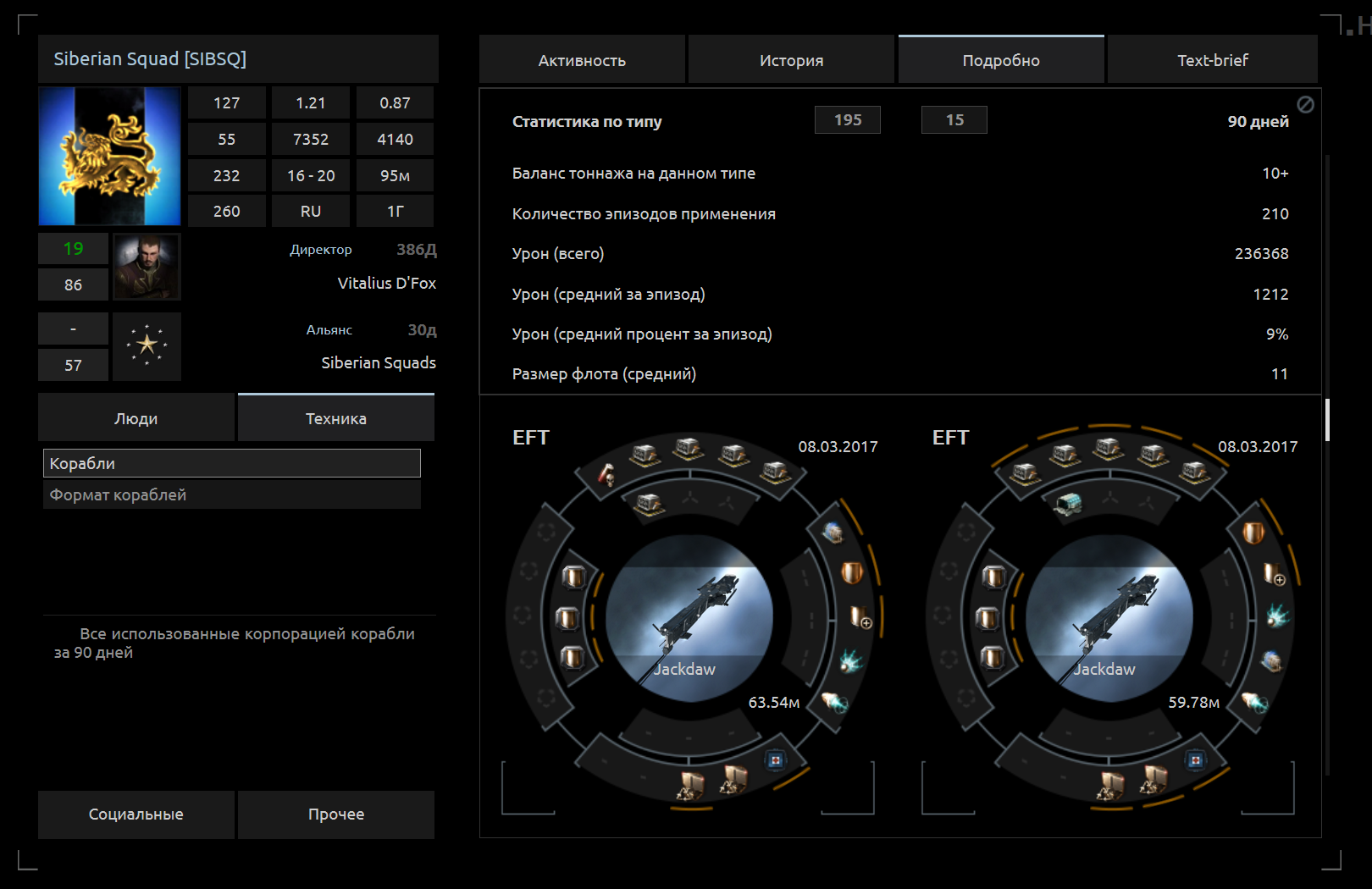Viewport: 1372px width, 889px height.
Task: Click the Jackdaw ship image in 59.78м fit
Action: [x=1109, y=617]
